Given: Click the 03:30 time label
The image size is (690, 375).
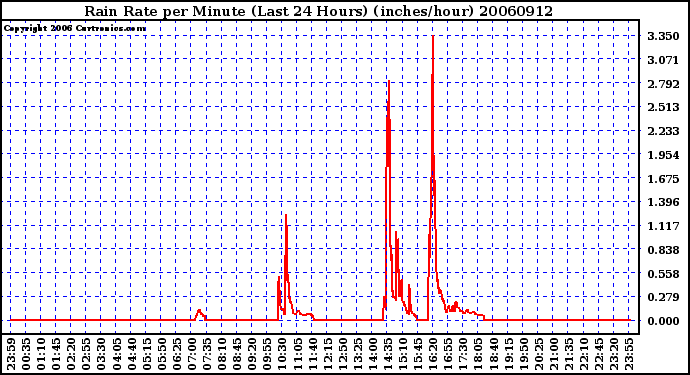Looking at the screenshot, I should pos(101,354).
